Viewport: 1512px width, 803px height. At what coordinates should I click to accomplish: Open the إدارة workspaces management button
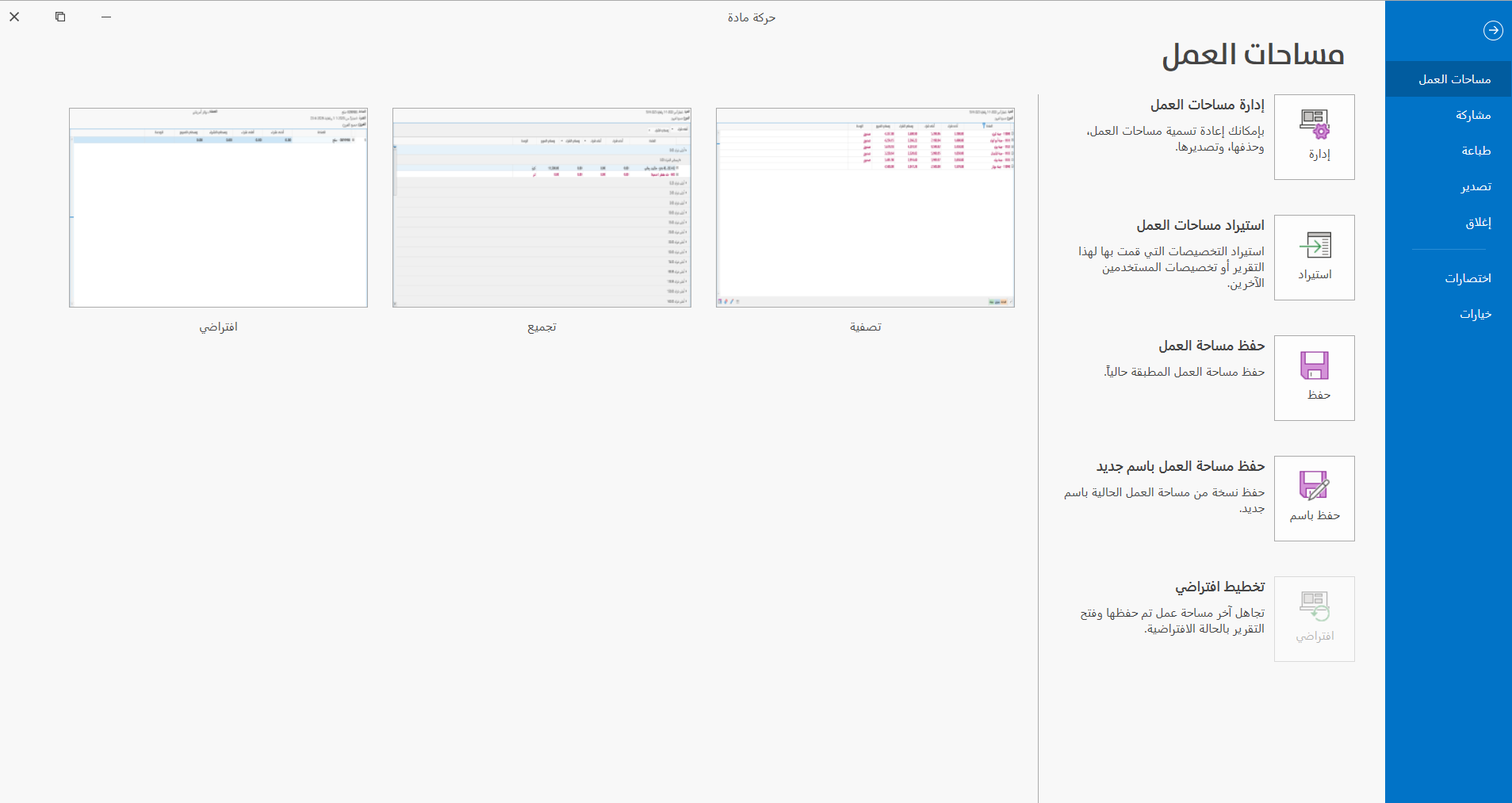point(1314,137)
